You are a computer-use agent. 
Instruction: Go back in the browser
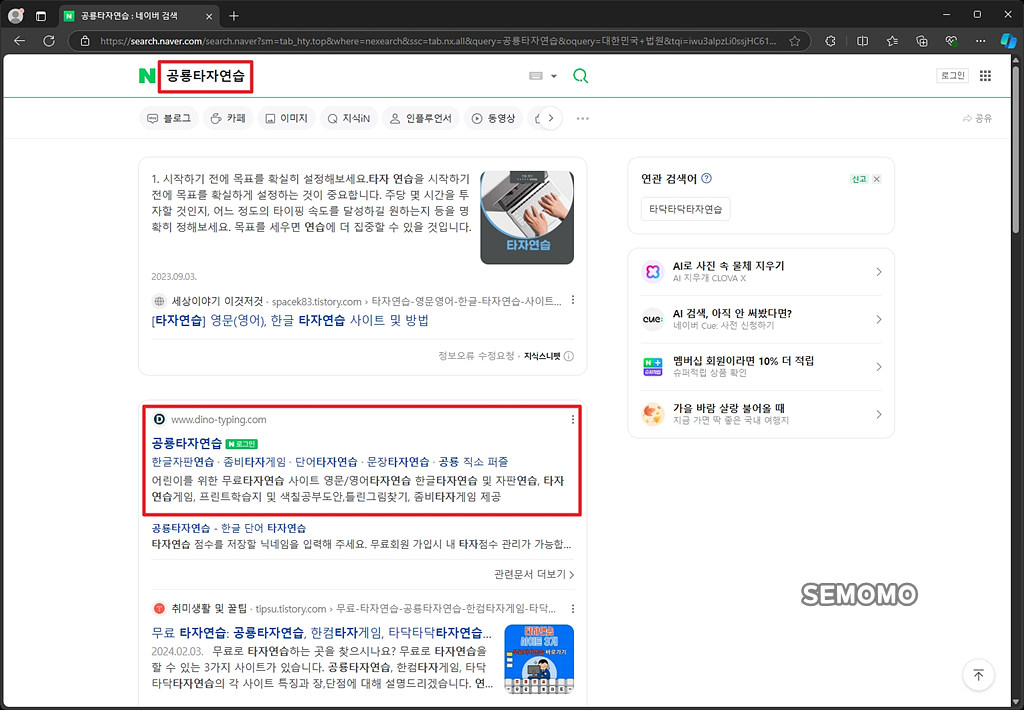pos(20,40)
